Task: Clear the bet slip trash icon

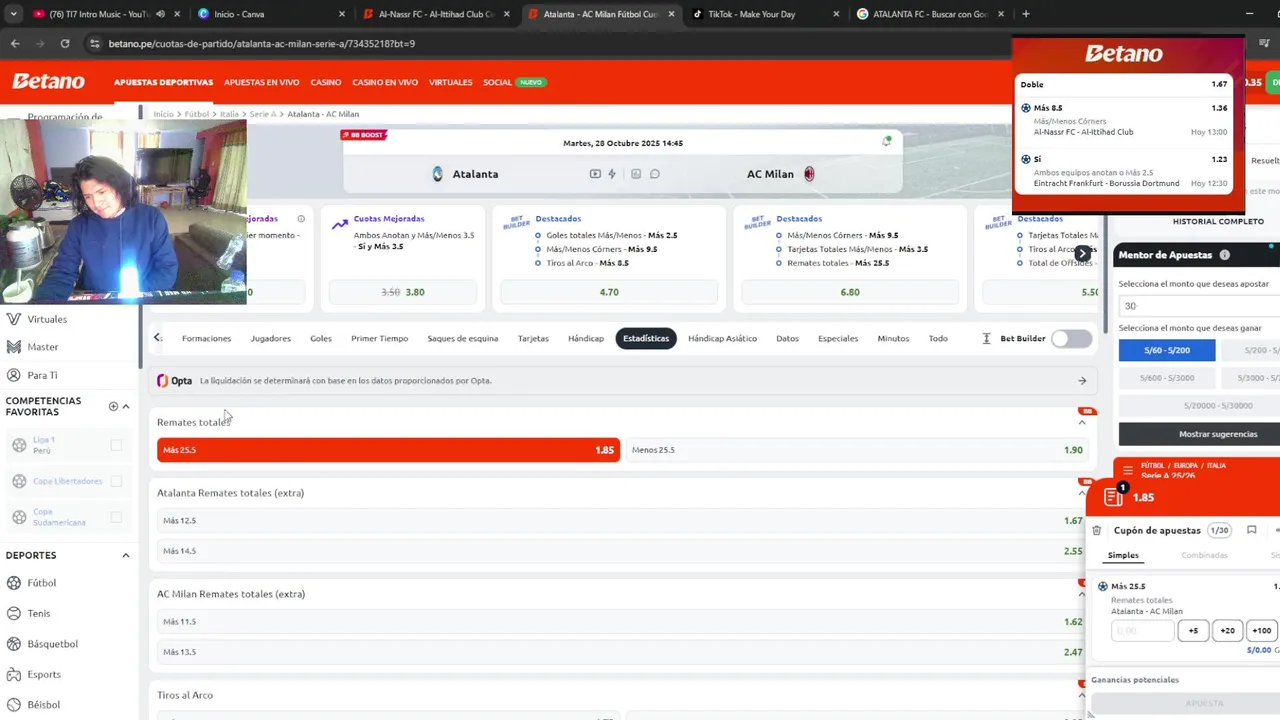Action: coord(1097,531)
